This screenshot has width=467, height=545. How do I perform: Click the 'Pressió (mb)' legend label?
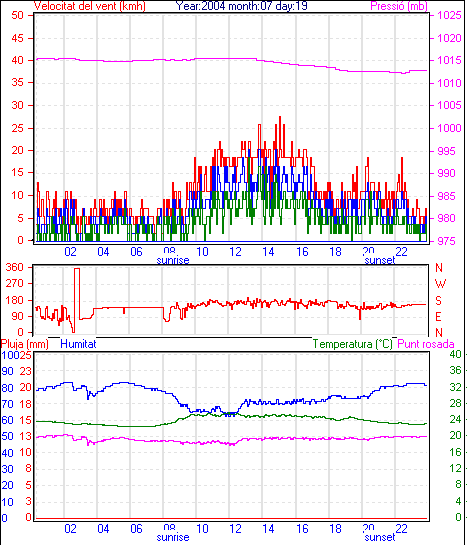(x=399, y=6)
